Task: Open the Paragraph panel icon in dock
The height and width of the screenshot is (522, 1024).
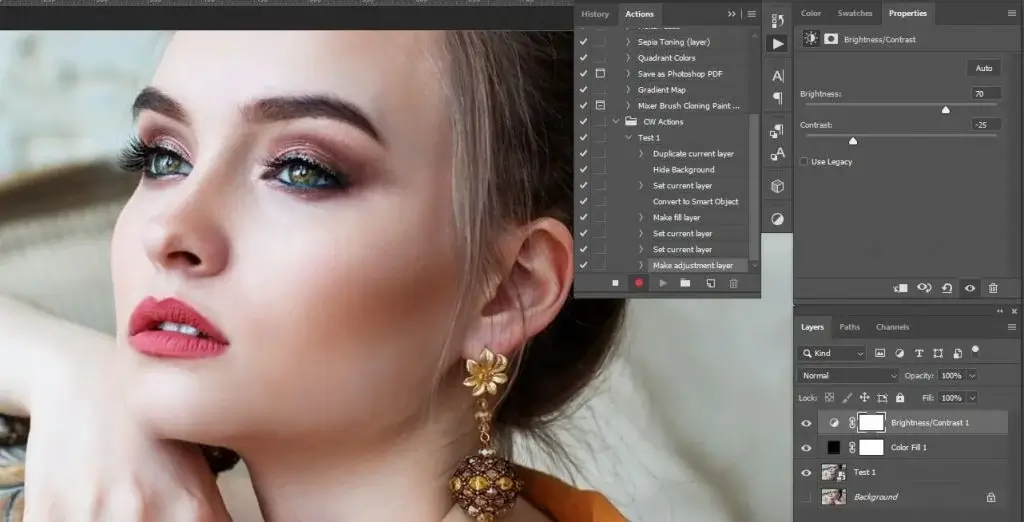Action: coord(777,98)
